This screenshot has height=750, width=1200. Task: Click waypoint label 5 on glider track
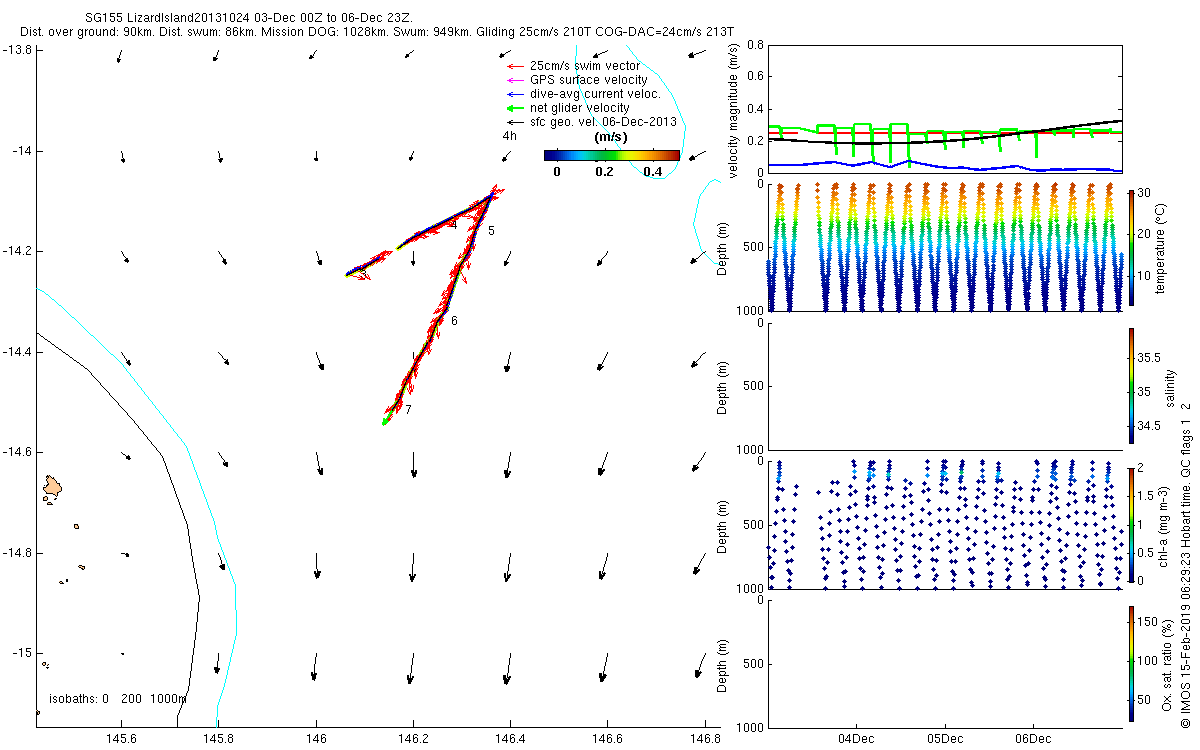click(491, 231)
